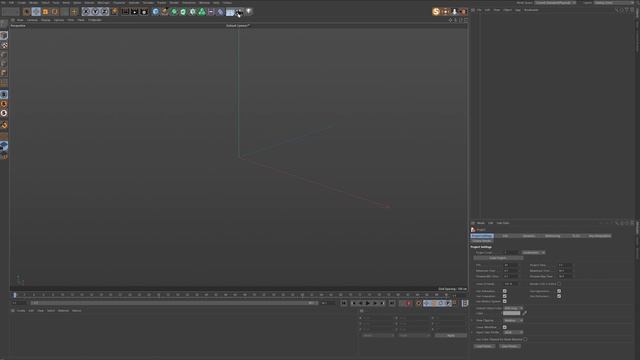The image size is (640, 360).
Task: Click Render to Picture Viewer icon
Action: tap(135, 12)
